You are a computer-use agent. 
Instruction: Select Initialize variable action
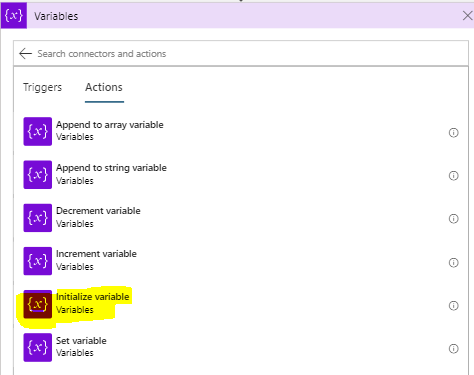[x=93, y=297]
